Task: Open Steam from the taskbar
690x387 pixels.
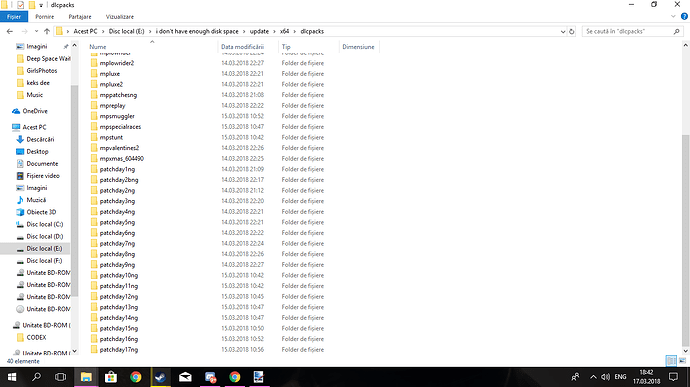Action: point(160,377)
